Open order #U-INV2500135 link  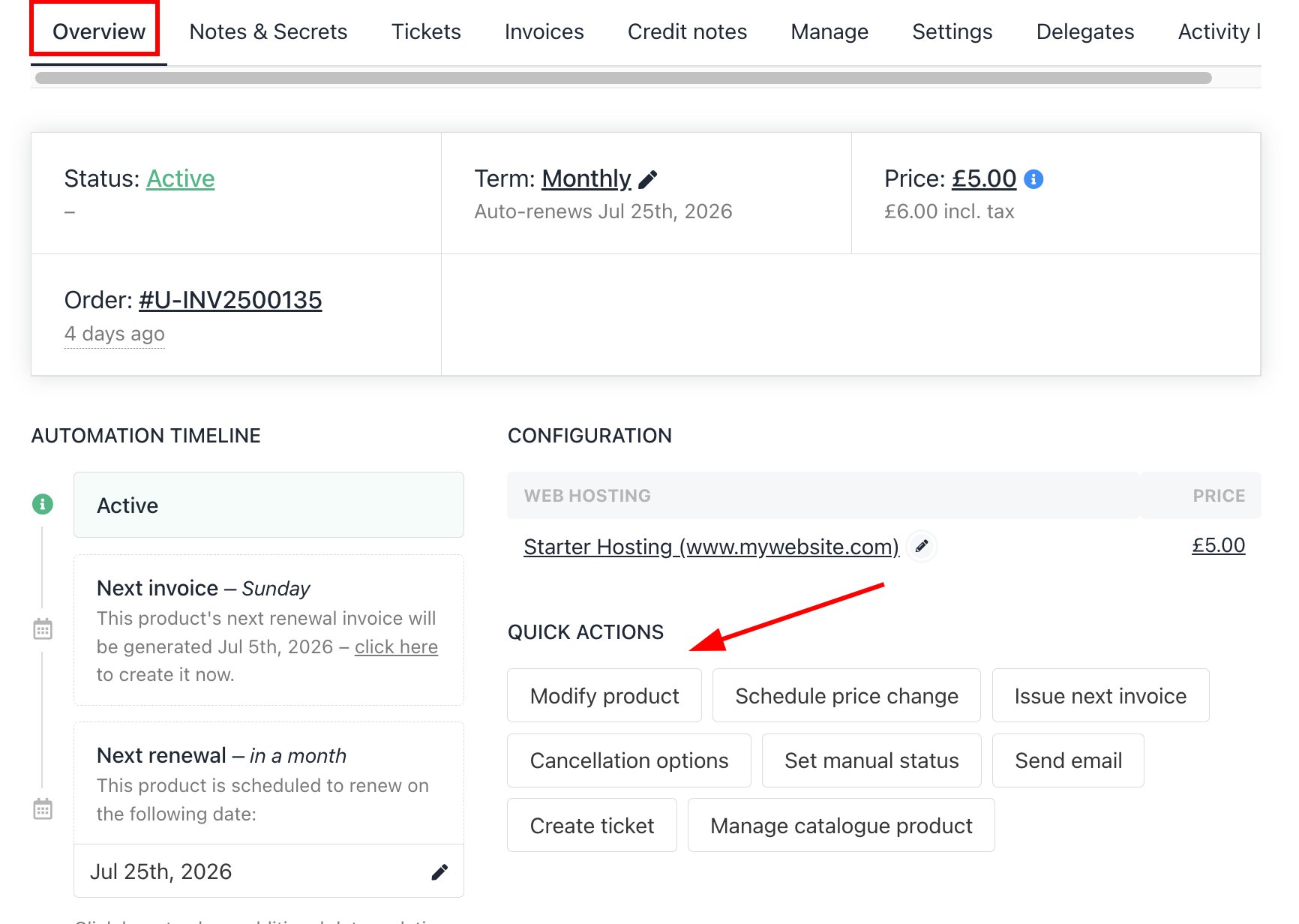(x=230, y=300)
